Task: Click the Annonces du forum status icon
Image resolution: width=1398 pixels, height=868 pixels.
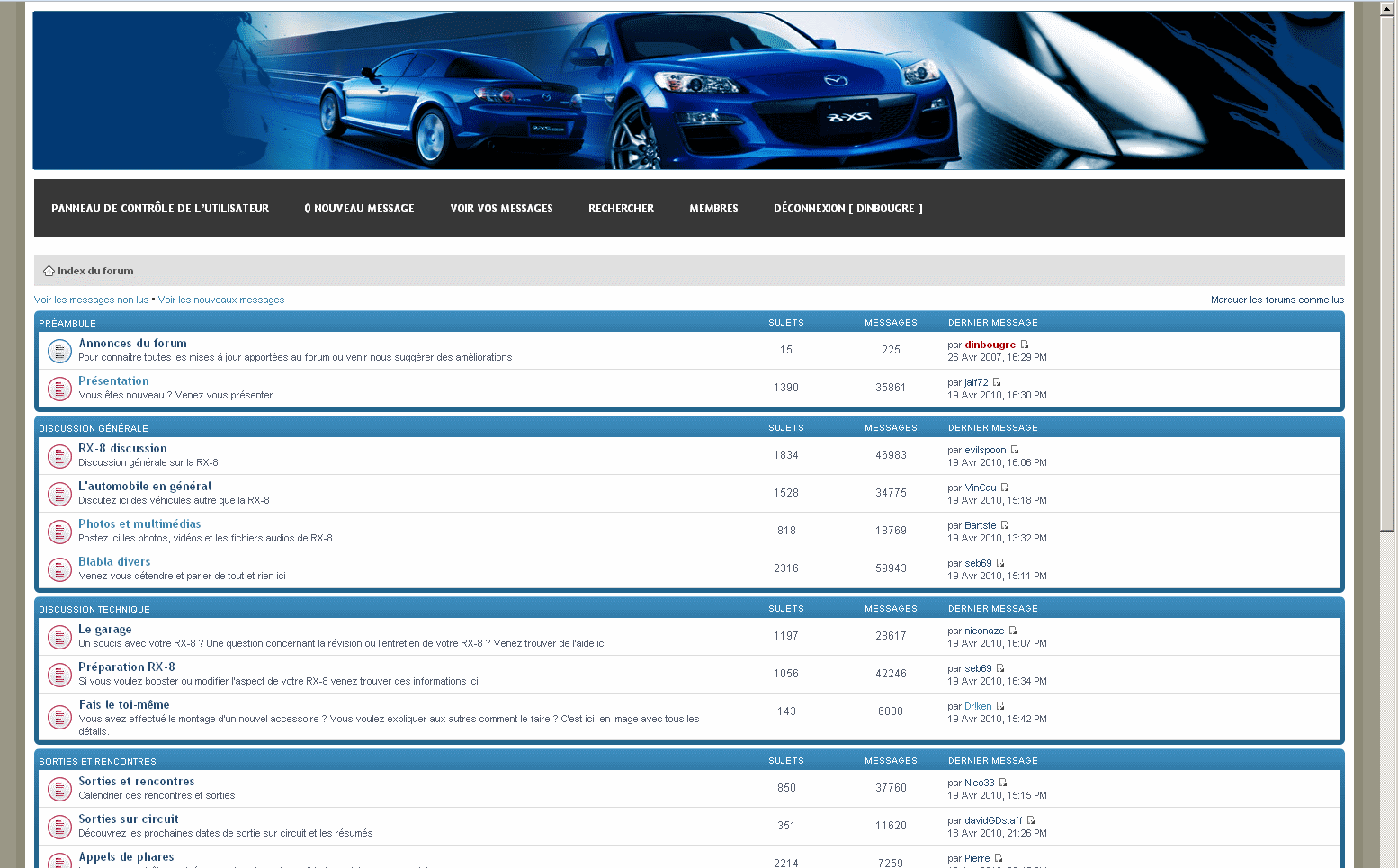Action: pyautogui.click(x=59, y=351)
